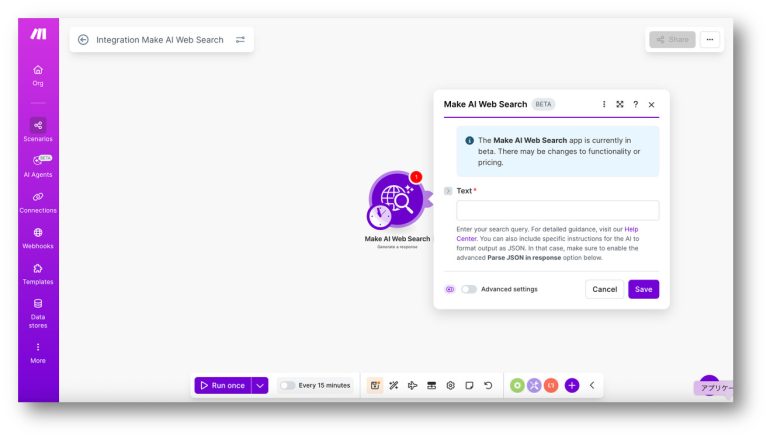
Task: Collapse the toolbar with the left chevron
Action: pos(591,385)
